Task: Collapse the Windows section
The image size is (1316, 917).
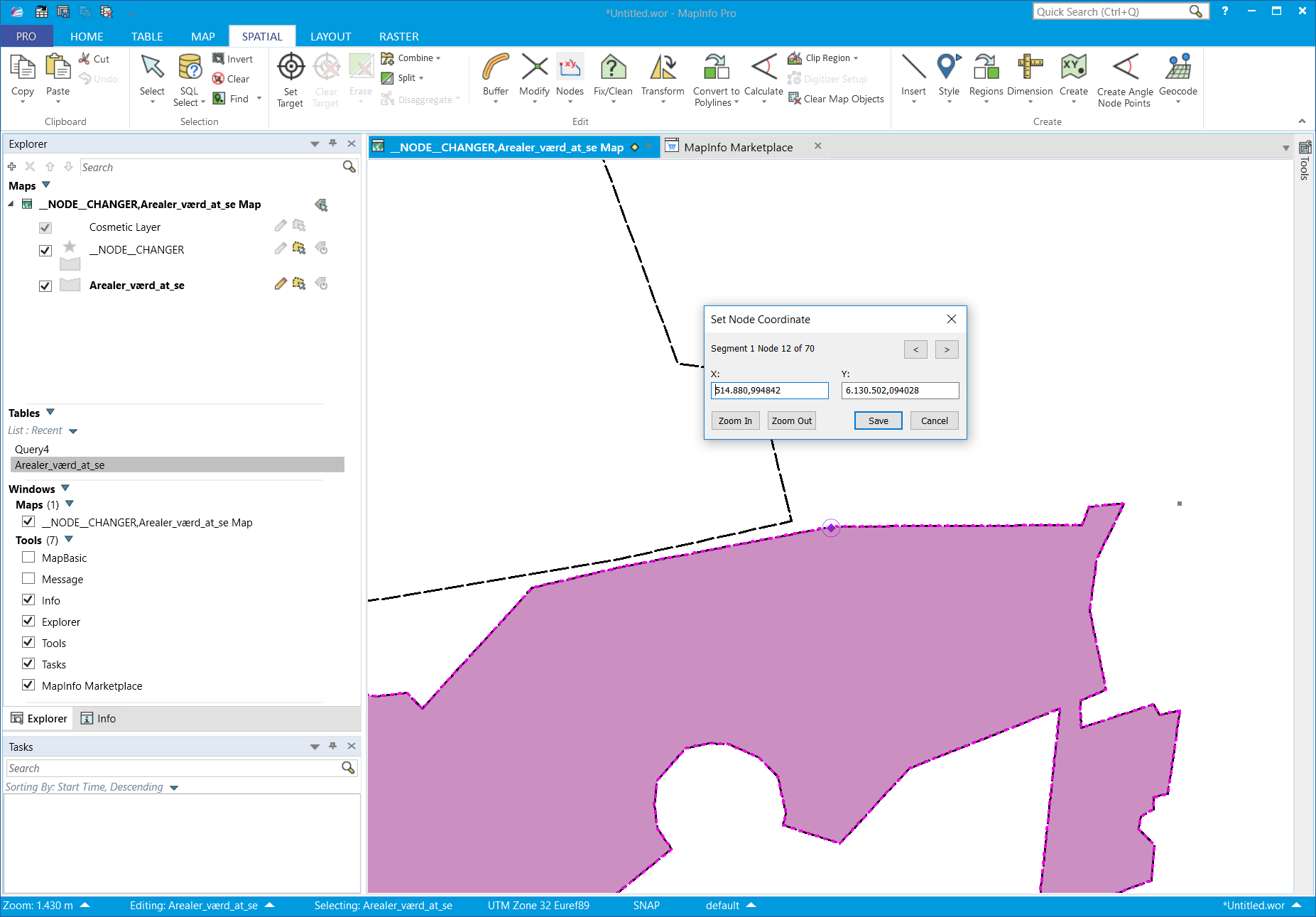Action: tap(65, 488)
